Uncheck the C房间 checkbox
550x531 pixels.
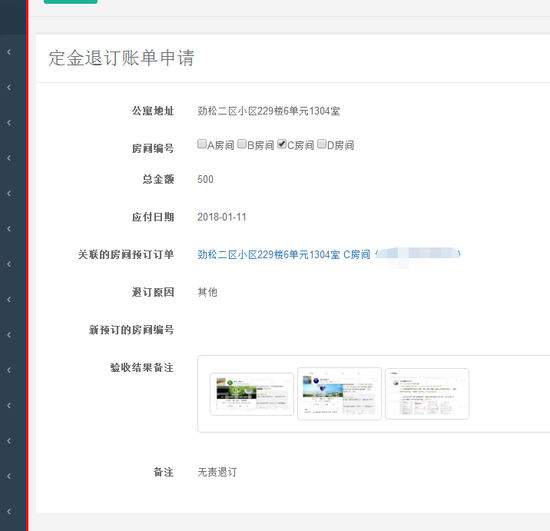[x=282, y=144]
